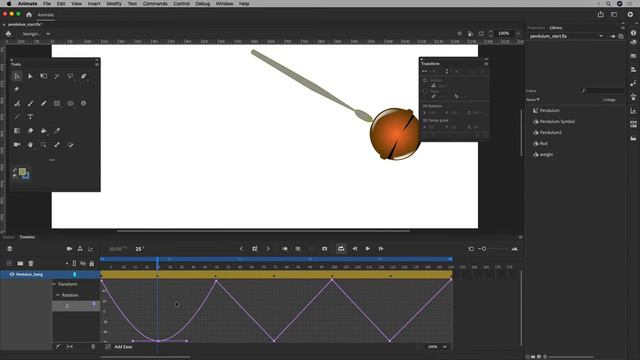This screenshot has height=360, width=640.
Task: Select the Line tool
Action: click(17, 117)
